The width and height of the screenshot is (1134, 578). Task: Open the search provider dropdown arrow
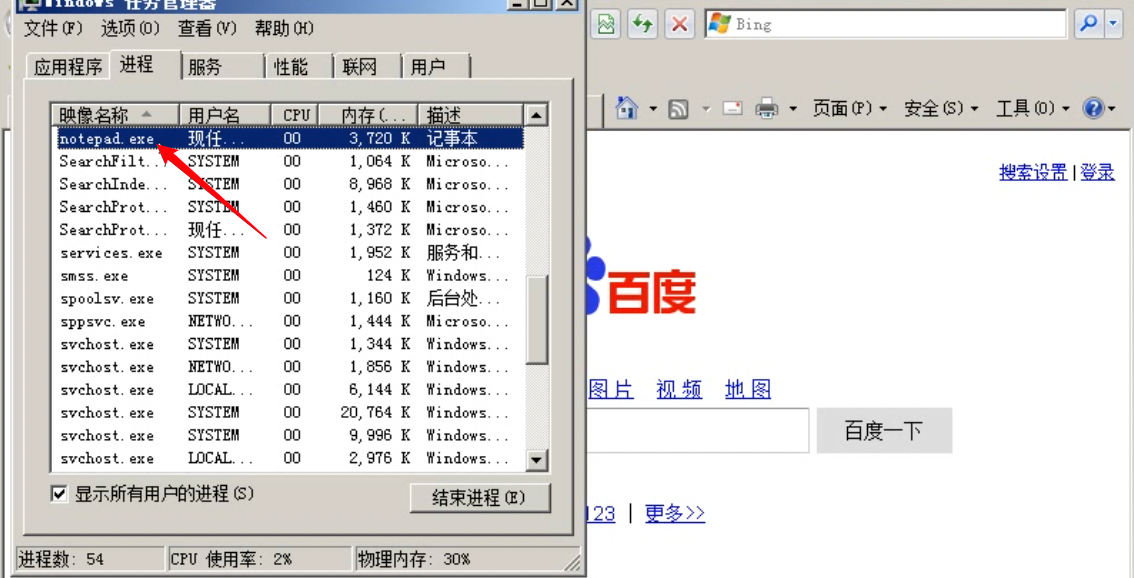[x=1112, y=24]
